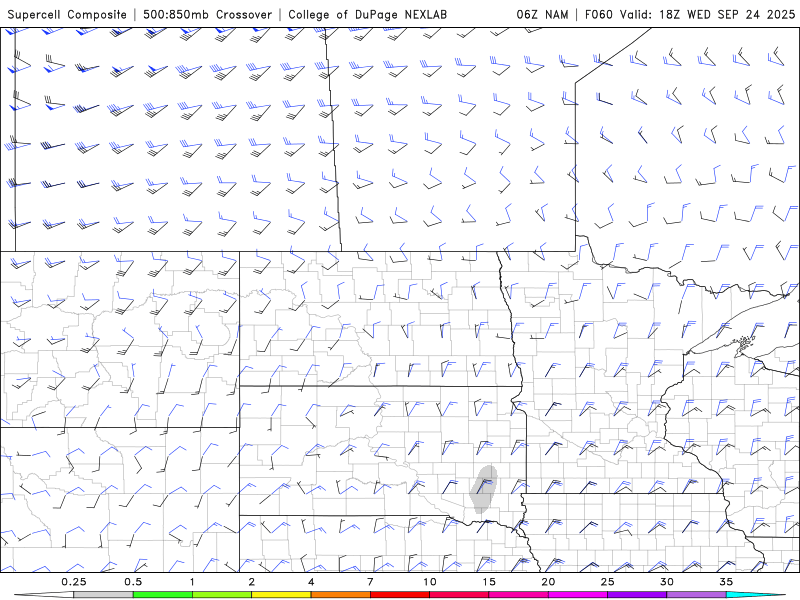Select the gray 0.25–0.5 colorbar segment
The image size is (800, 600).
point(103,595)
